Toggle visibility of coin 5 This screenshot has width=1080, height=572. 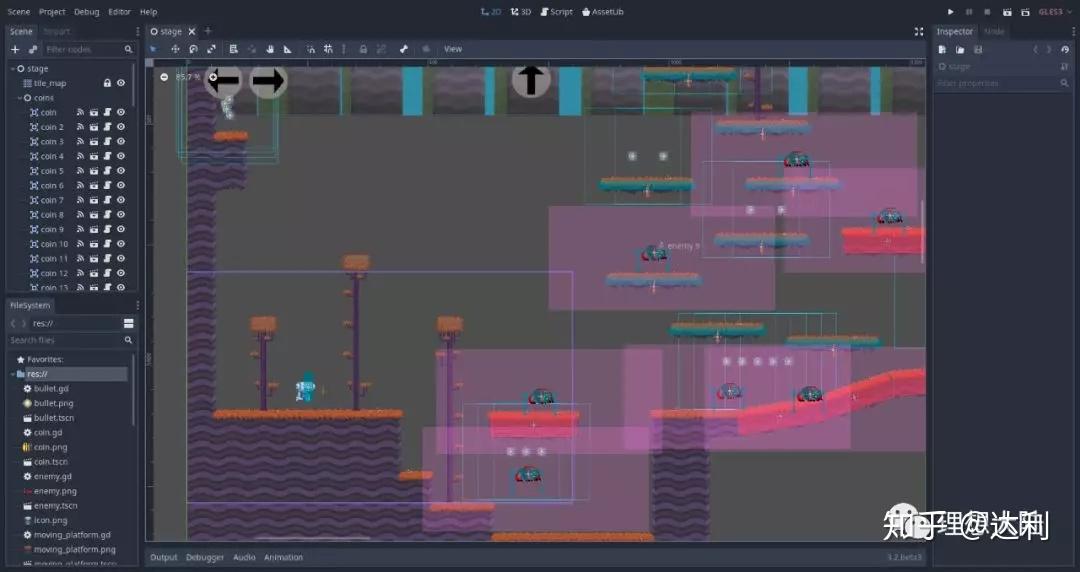121,171
